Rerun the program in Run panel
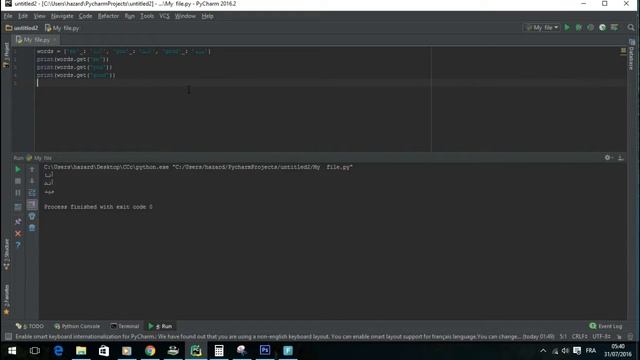 [x=18, y=169]
